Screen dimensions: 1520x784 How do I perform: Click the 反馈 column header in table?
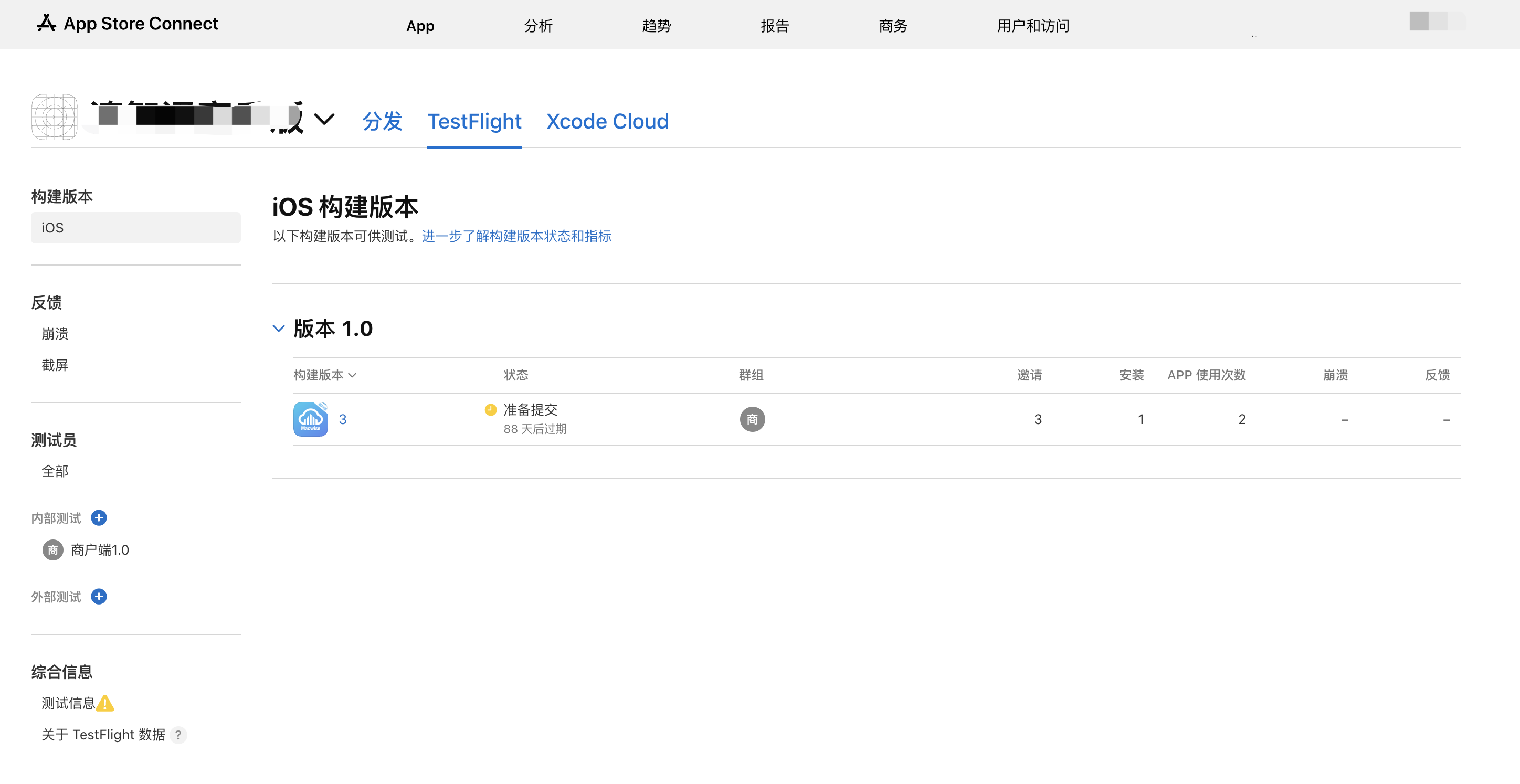pyautogui.click(x=1437, y=375)
